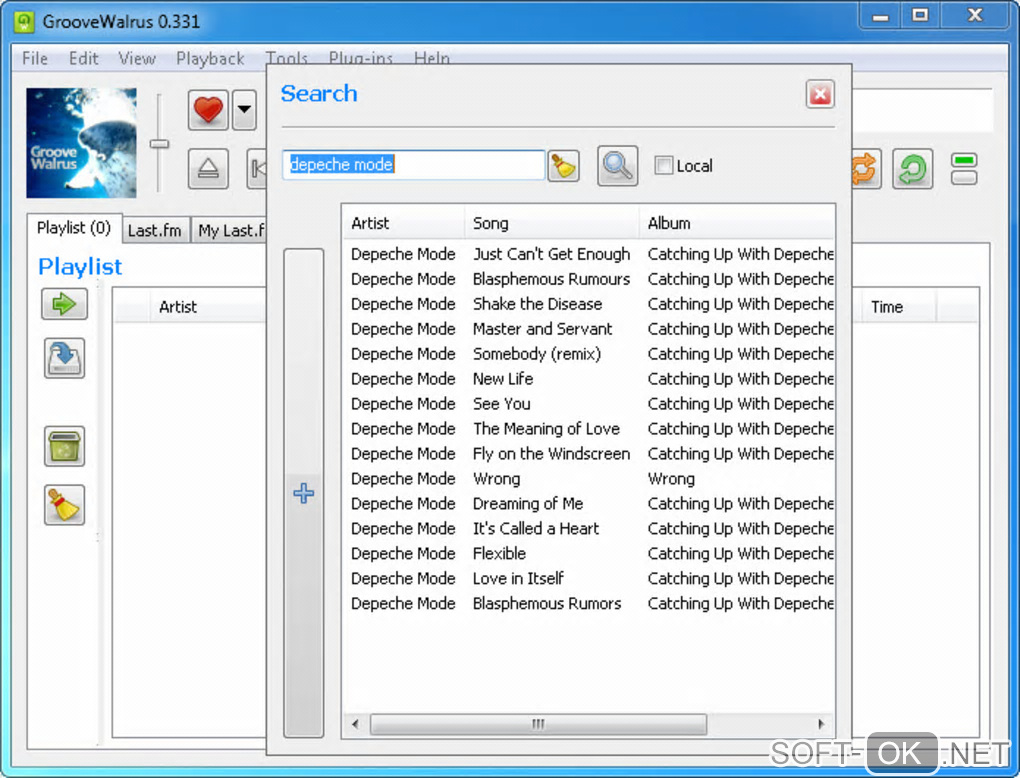
Task: Click the vertical volume slider handle
Action: pyautogui.click(x=159, y=144)
